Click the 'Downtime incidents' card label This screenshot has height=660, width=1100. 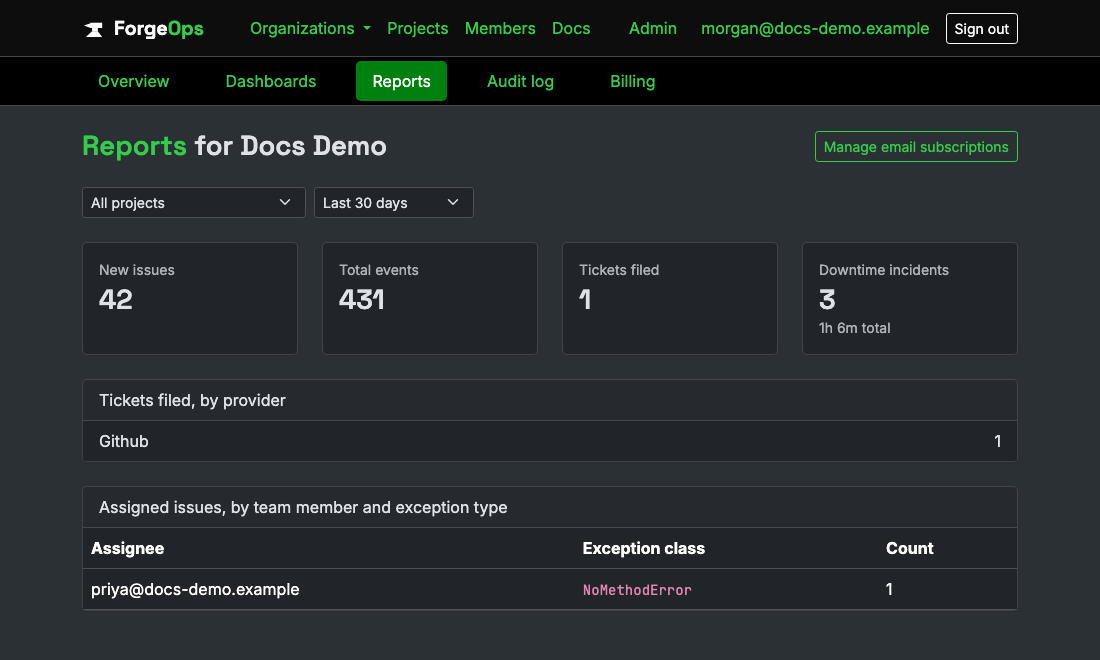[x=884, y=270]
